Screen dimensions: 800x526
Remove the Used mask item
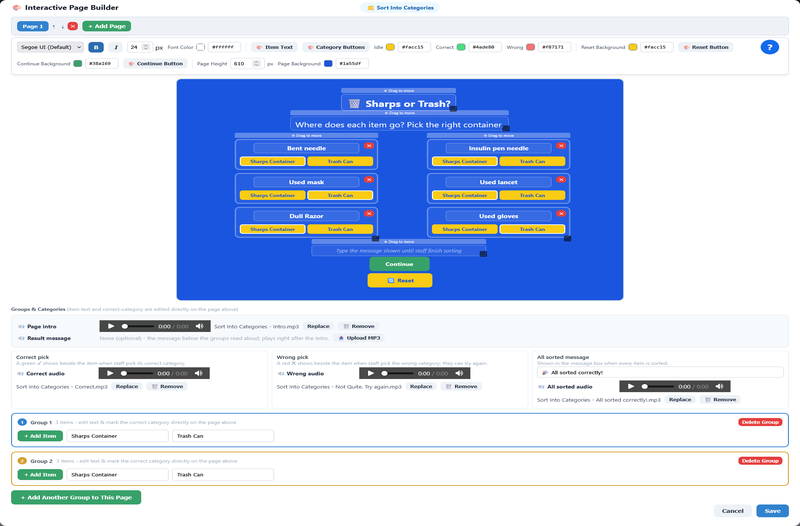369,180
